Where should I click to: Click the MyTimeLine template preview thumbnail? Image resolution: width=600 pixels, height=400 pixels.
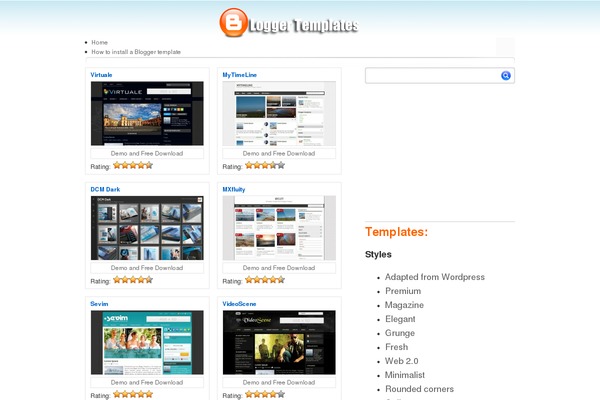[x=279, y=113]
